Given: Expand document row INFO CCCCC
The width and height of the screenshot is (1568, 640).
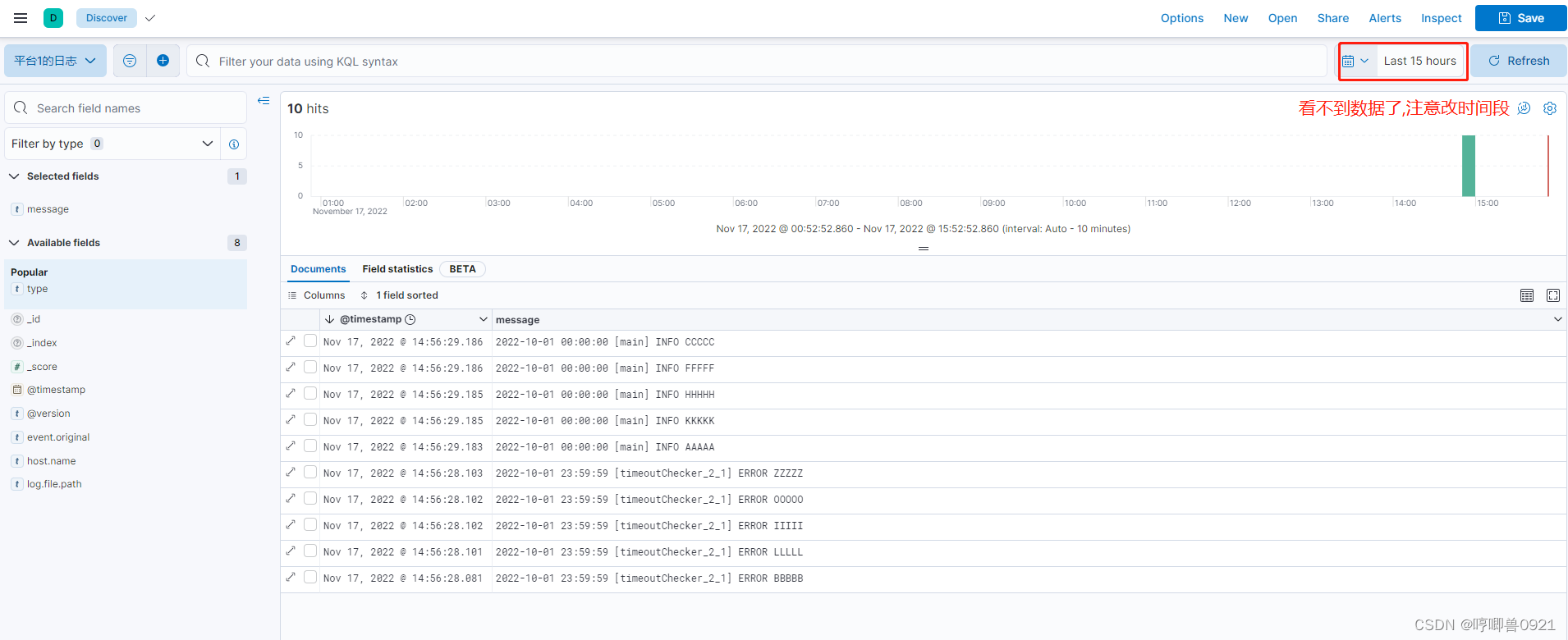Looking at the screenshot, I should click(291, 341).
